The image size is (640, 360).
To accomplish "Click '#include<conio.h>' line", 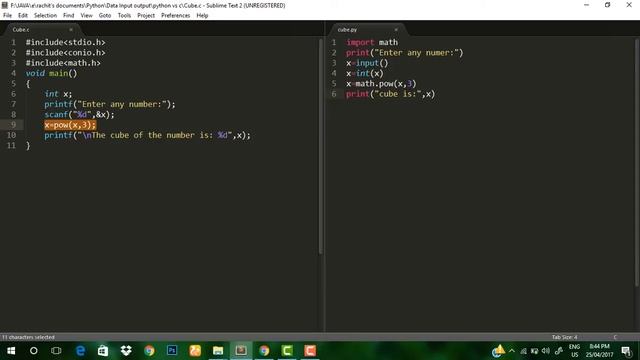I will (x=65, y=53).
